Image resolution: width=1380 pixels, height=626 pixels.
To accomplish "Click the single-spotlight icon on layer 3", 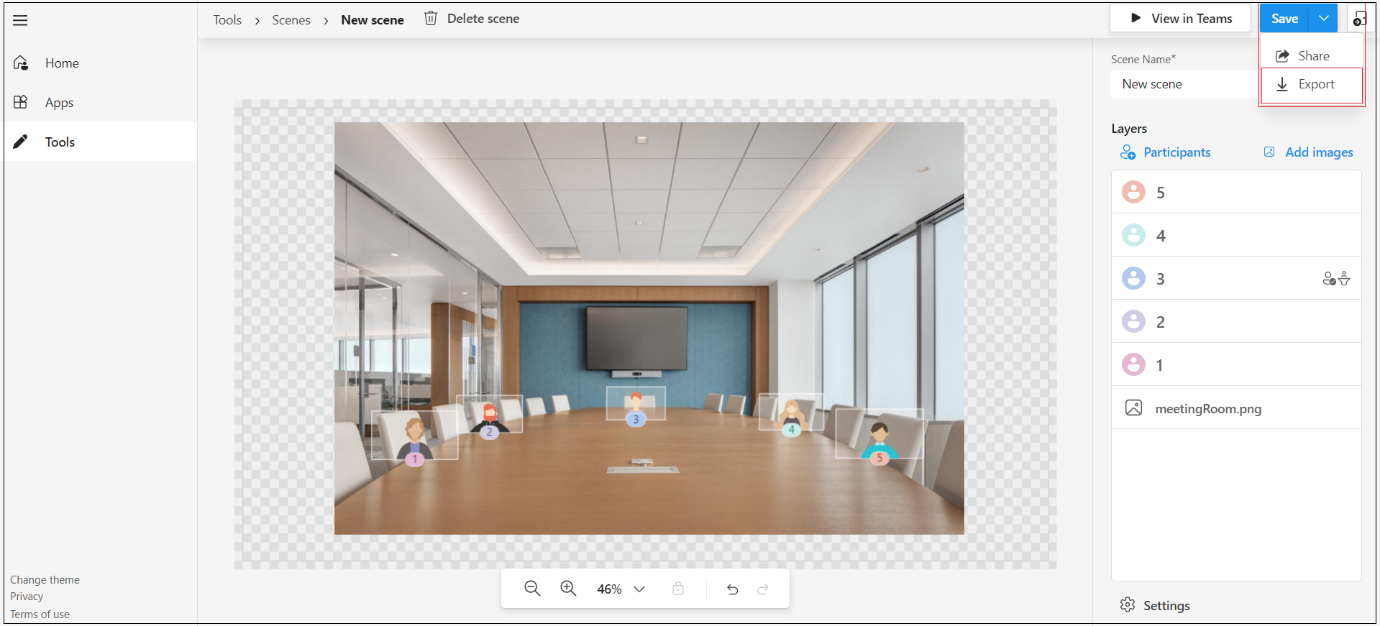I will 1344,278.
